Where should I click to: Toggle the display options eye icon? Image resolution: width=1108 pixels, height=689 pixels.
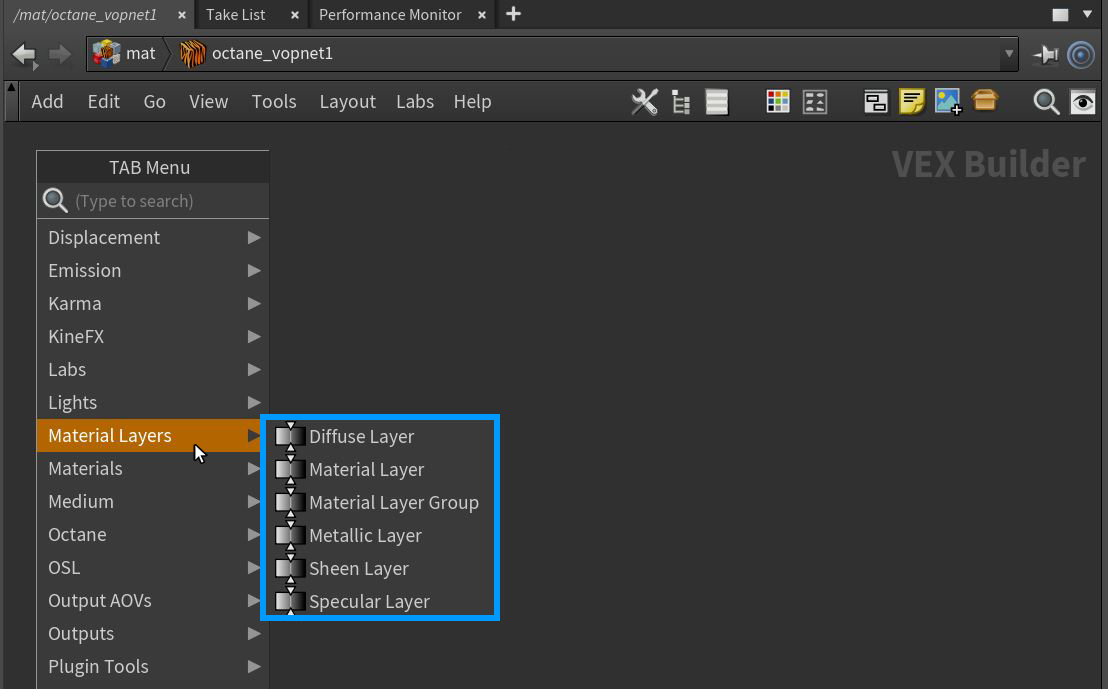(1082, 102)
